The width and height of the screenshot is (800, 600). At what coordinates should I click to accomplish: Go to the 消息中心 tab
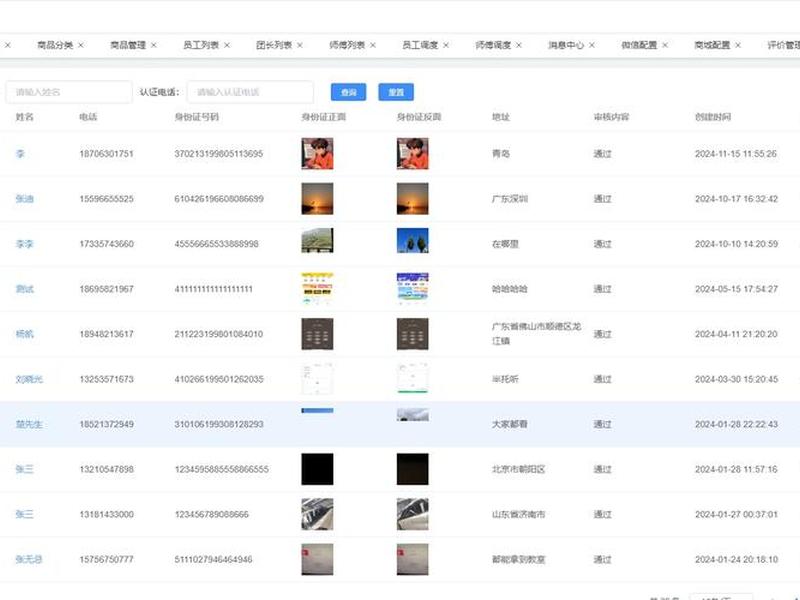566,45
